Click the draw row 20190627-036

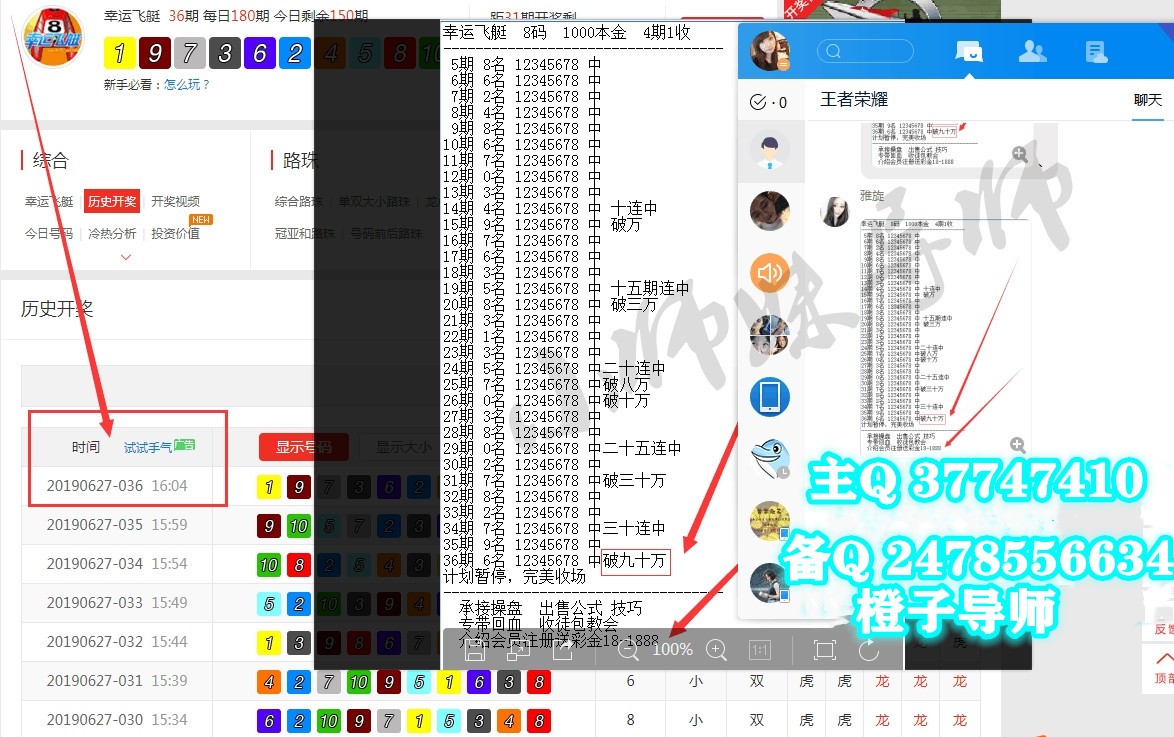pyautogui.click(x=117, y=485)
